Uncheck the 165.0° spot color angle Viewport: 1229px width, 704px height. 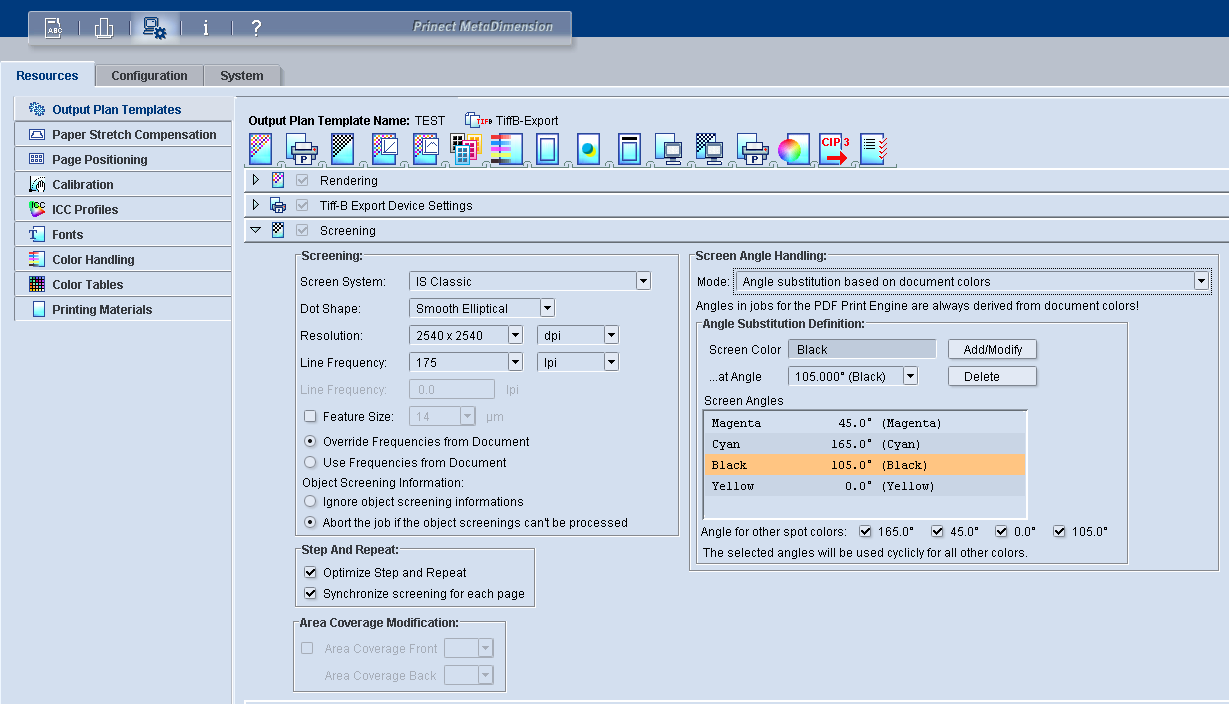865,532
